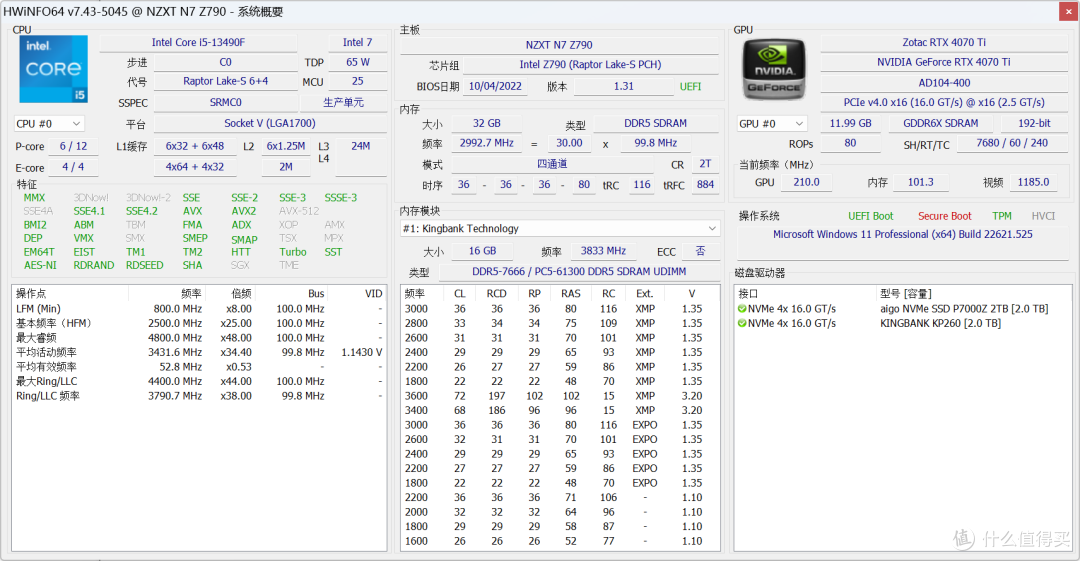Click the AES-NI feature label
The image size is (1080, 561).
[40, 265]
